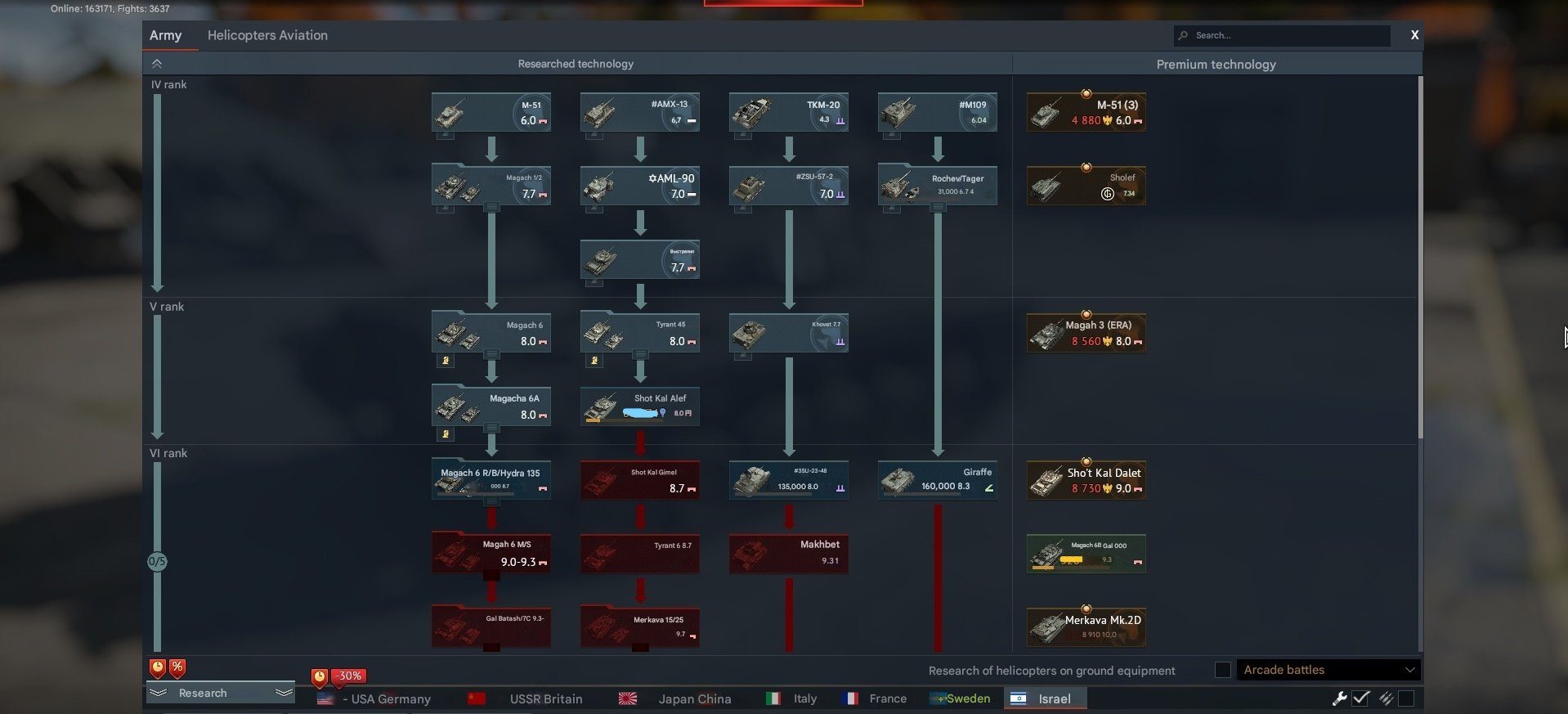Select the locked Makhbet vehicle card

click(788, 554)
